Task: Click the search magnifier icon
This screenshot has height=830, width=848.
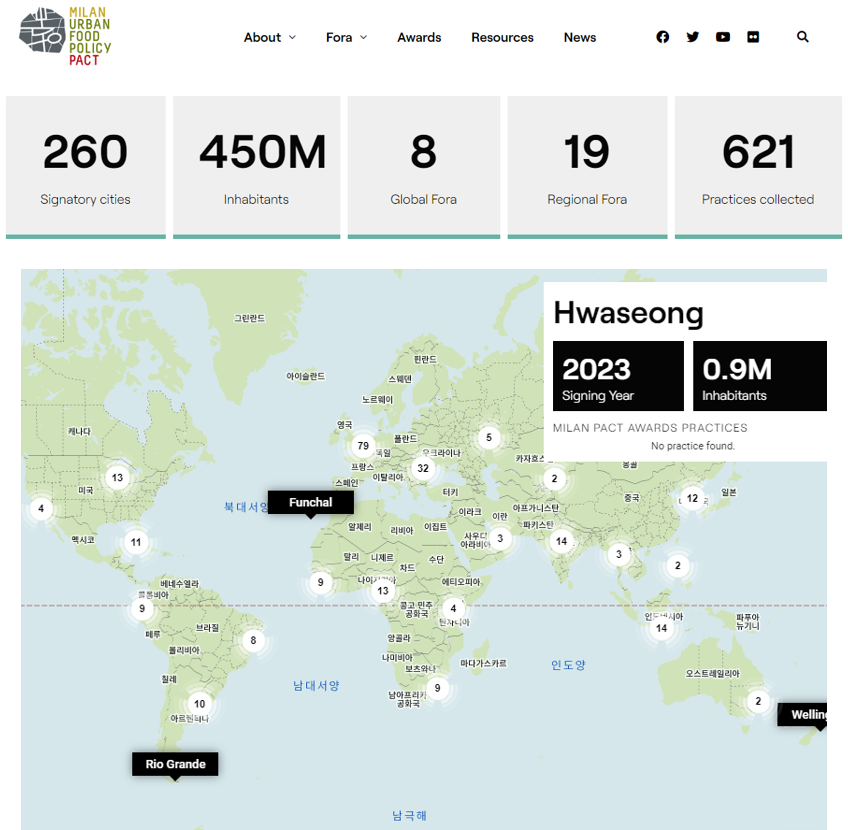Action: 803,37
